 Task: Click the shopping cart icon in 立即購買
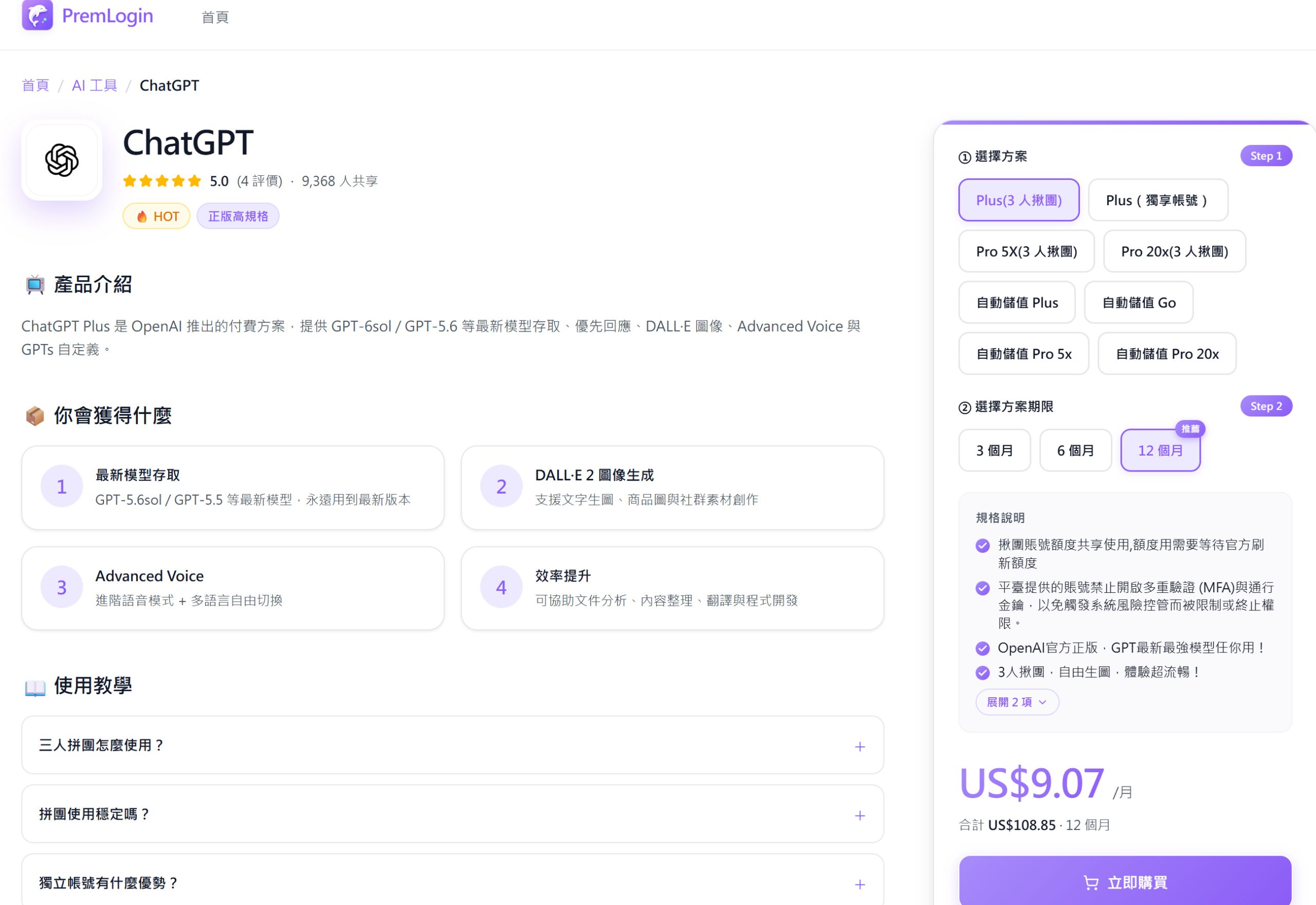point(1091,882)
